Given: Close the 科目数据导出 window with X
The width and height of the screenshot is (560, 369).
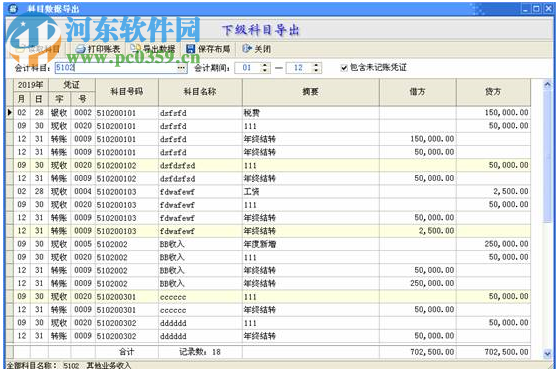Looking at the screenshot, I should pyautogui.click(x=548, y=9).
